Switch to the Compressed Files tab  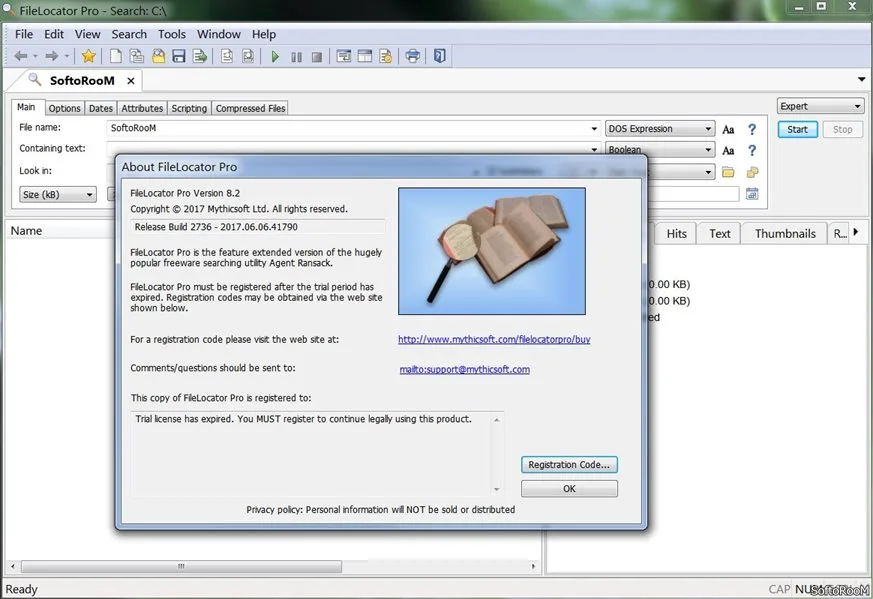(x=251, y=109)
